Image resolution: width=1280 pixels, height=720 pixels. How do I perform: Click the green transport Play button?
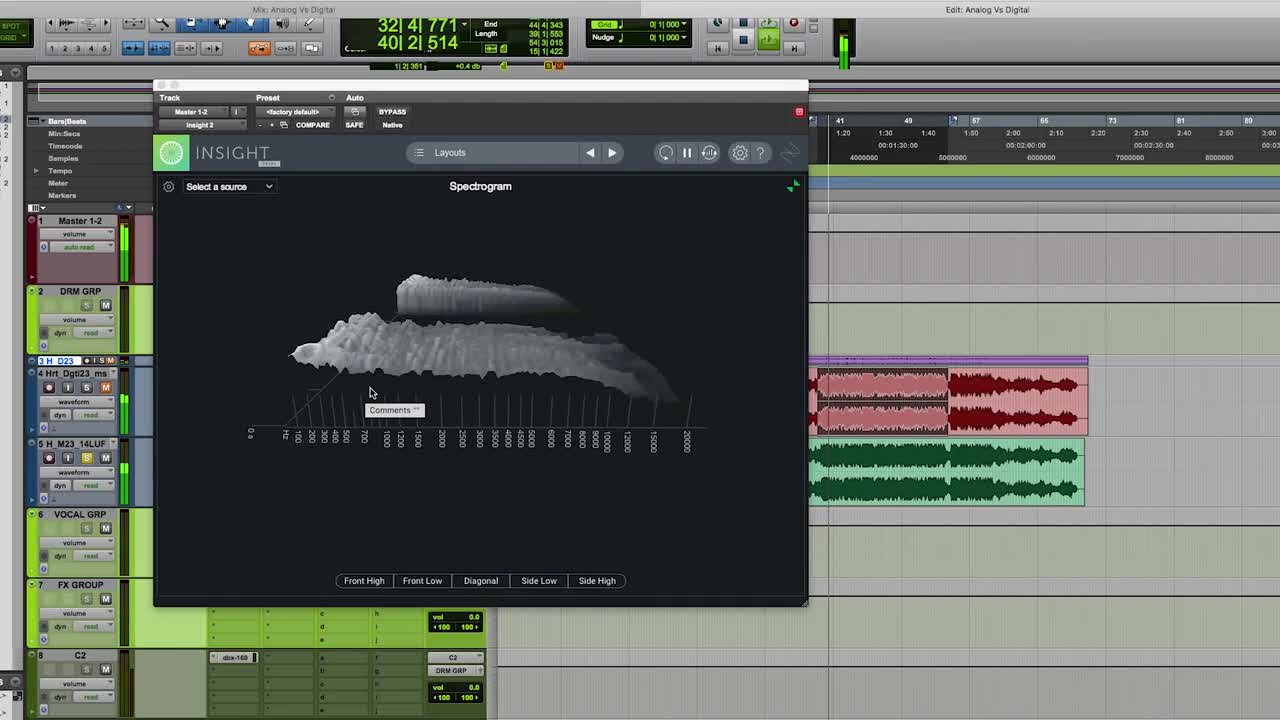[768, 39]
